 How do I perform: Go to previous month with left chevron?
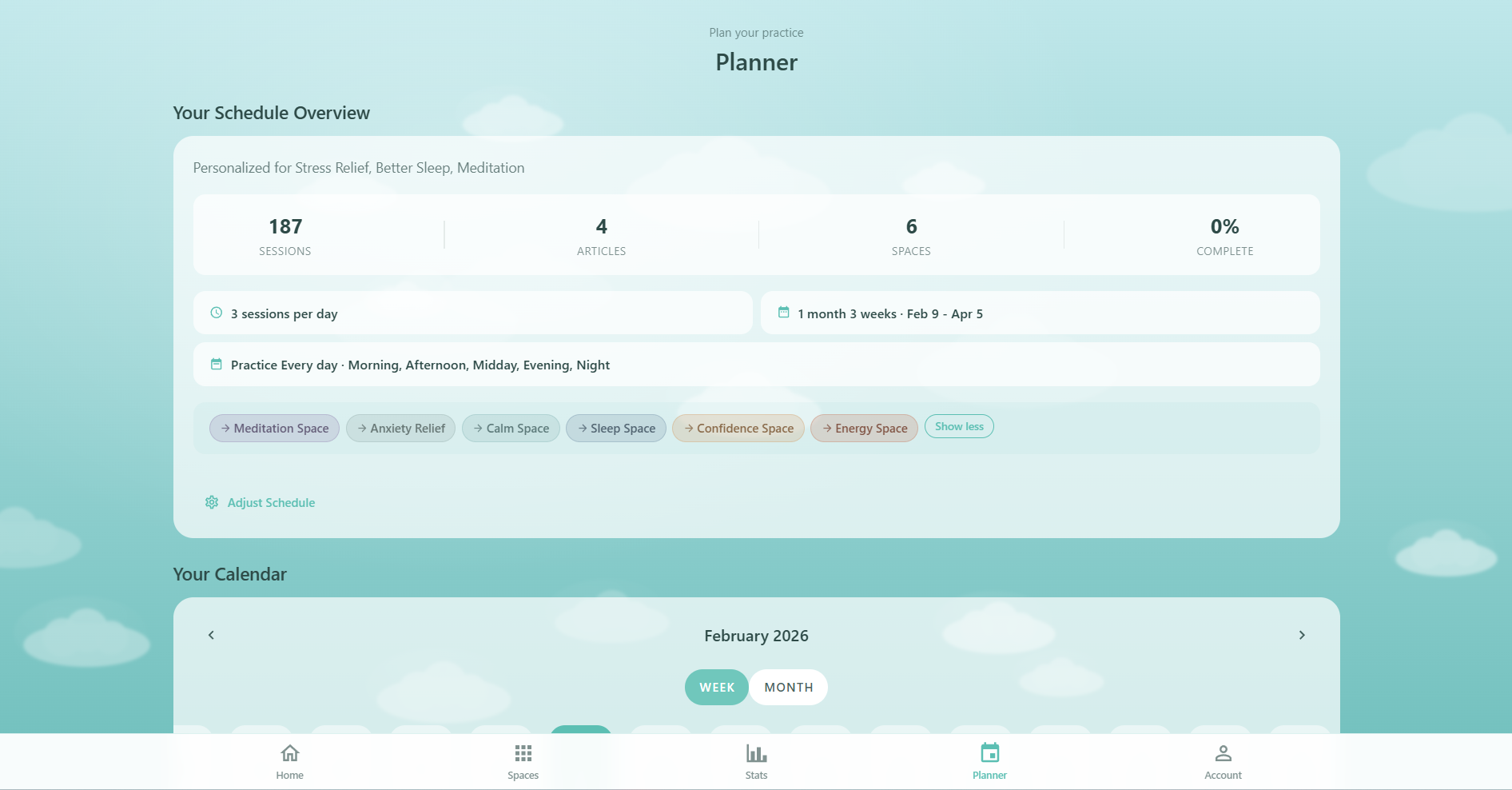tap(210, 635)
